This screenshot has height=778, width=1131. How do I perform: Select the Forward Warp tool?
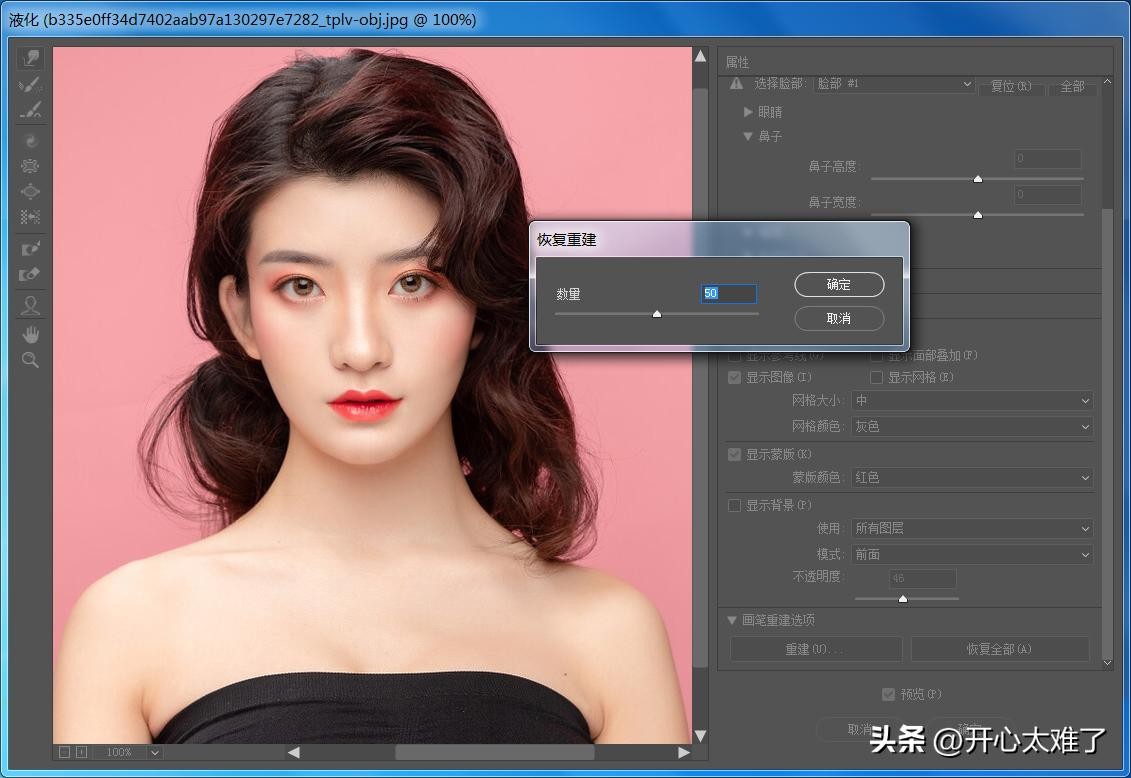coord(31,59)
